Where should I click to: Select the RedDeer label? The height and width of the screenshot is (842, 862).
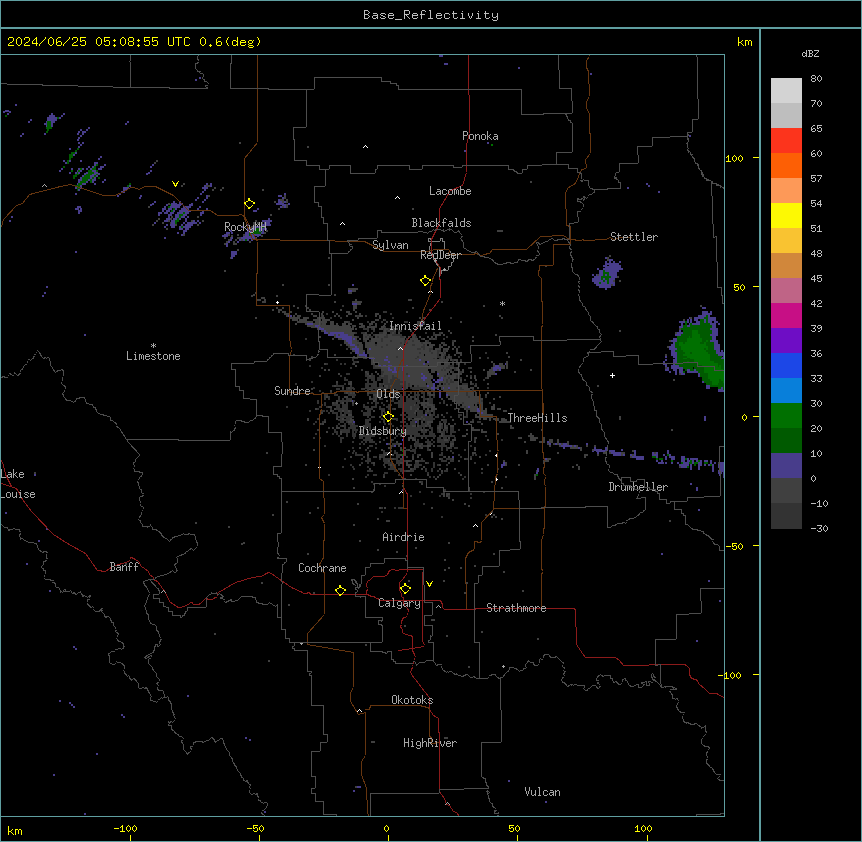click(x=440, y=255)
